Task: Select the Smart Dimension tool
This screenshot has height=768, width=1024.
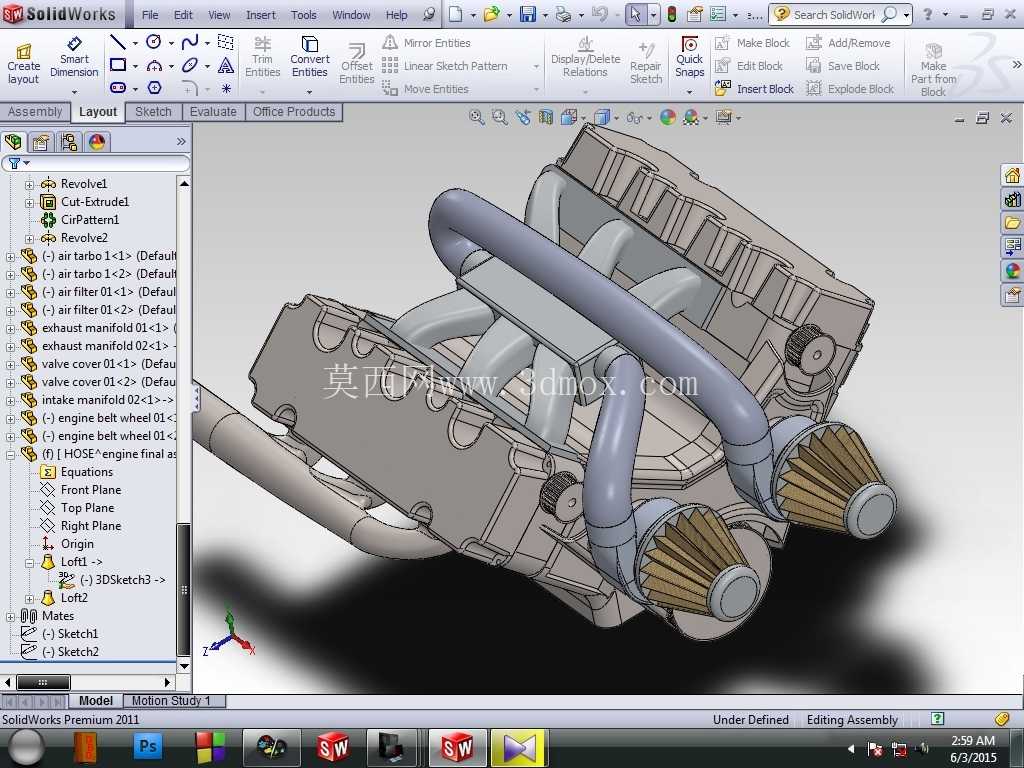Action: [x=74, y=57]
